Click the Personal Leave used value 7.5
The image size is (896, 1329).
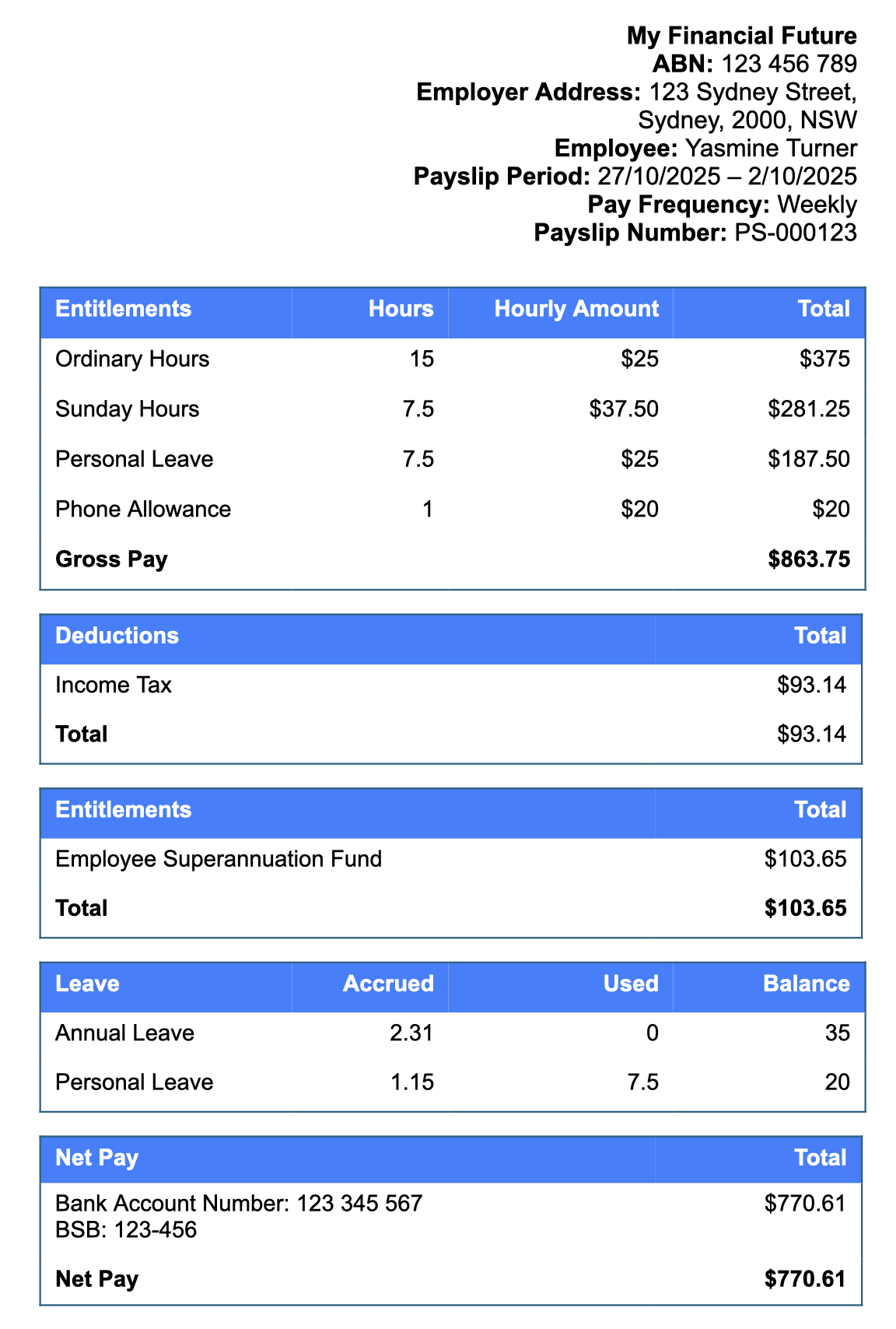[643, 1082]
